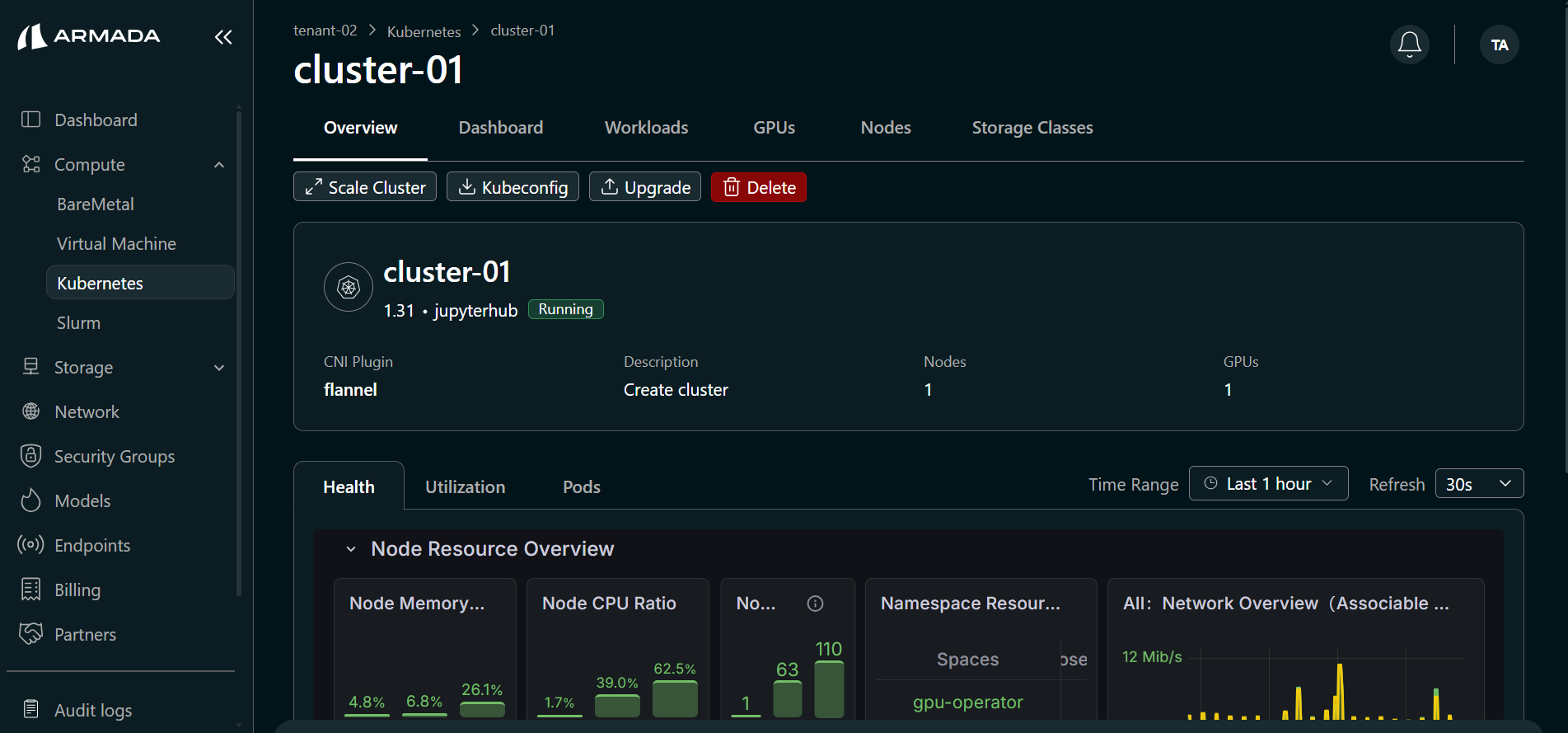Click the 110 bar in No... panel
1568x733 pixels.
click(829, 689)
